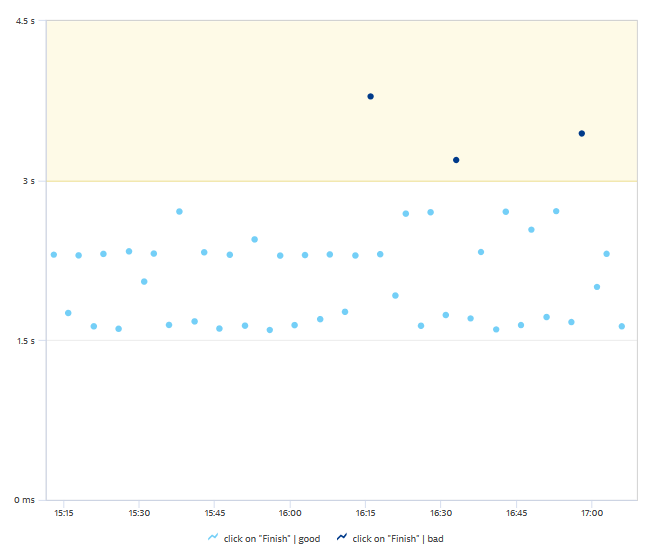
Task: Click the rightmost light blue data point
Action: (622, 326)
